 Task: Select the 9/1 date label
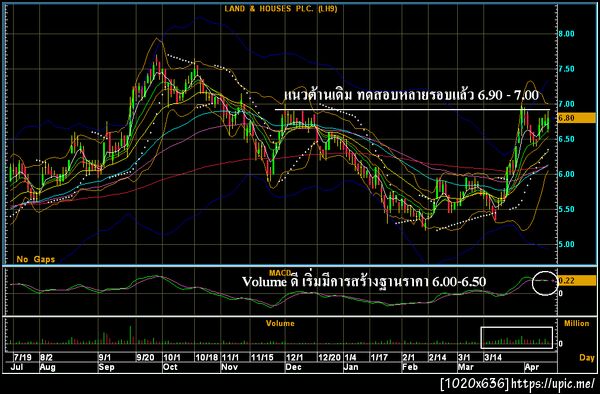pos(105,358)
